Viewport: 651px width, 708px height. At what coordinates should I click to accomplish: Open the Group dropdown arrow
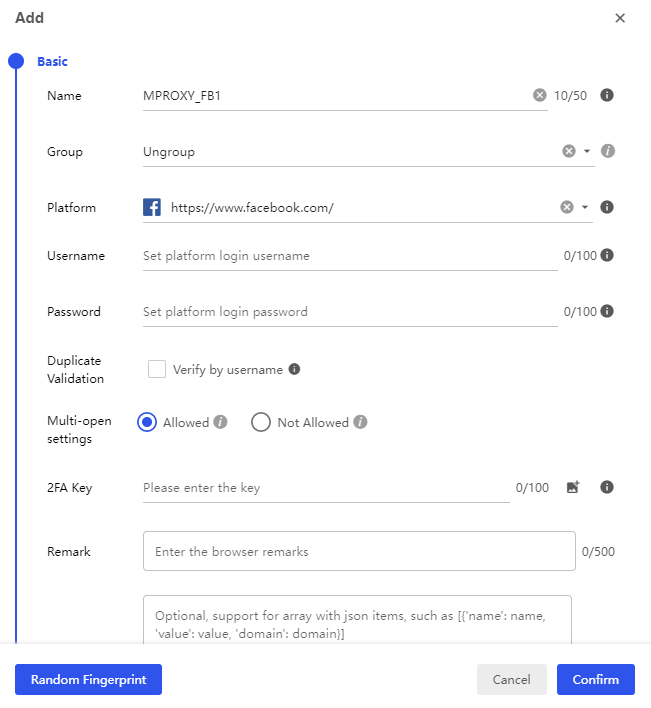click(x=587, y=152)
